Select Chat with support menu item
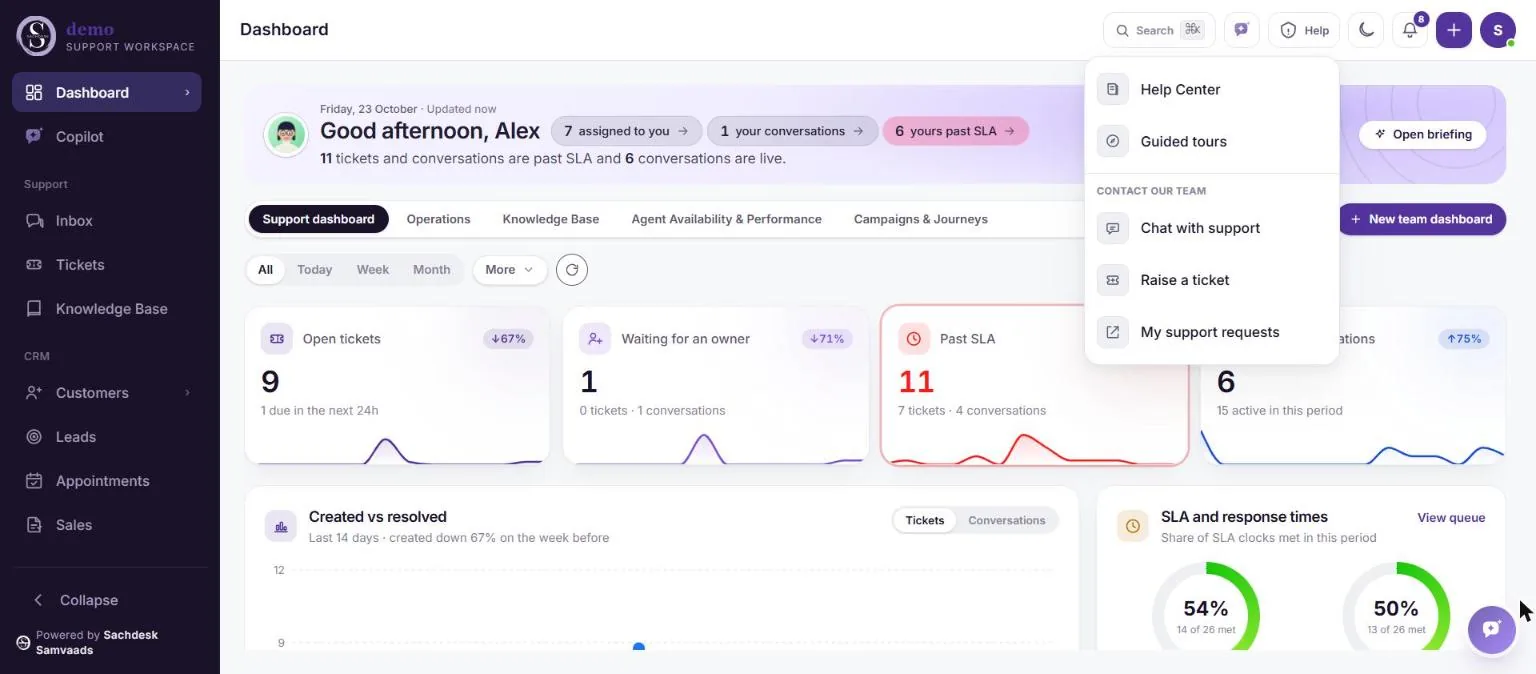This screenshot has width=1536, height=674. tap(1212, 228)
